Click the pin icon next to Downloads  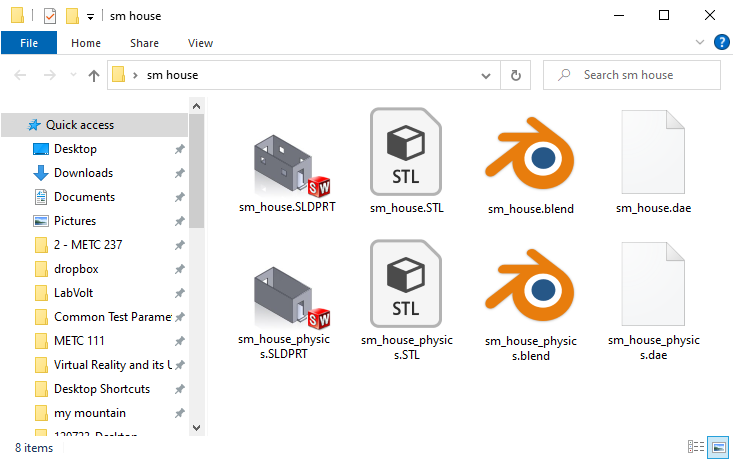click(179, 173)
